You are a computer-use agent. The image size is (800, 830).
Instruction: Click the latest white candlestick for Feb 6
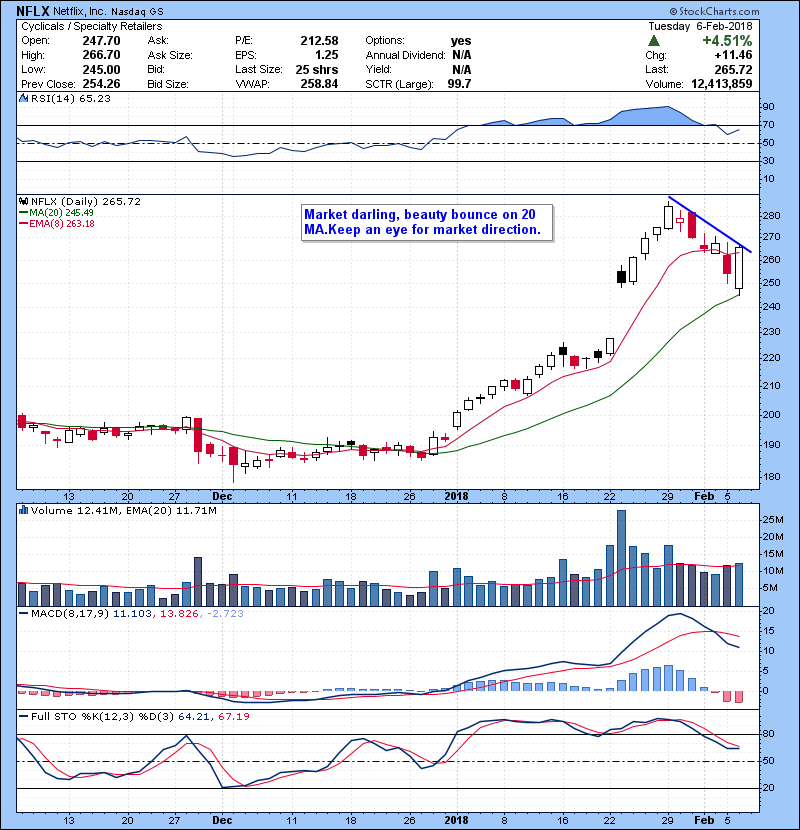tap(739, 267)
